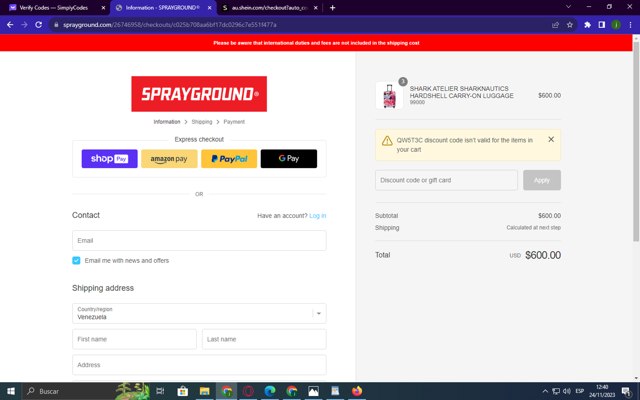Close the Information SPRAYGROUND tab
This screenshot has height=400, width=640.
coord(209,8)
